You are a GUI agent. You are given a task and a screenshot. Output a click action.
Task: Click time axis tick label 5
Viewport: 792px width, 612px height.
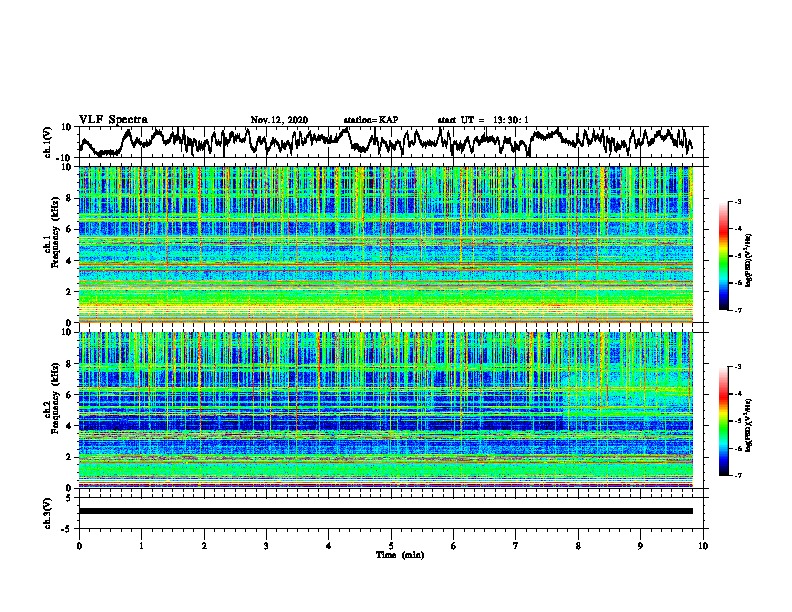(391, 546)
